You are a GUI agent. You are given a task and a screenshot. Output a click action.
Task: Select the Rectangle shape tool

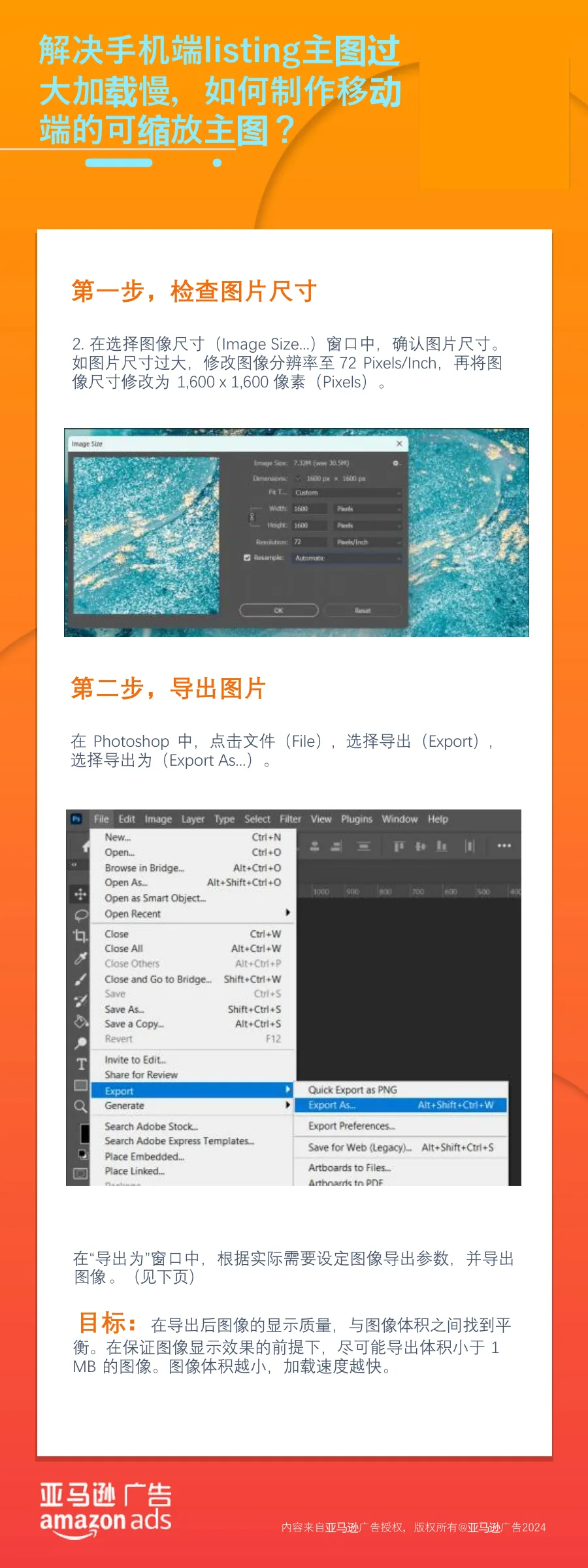(x=80, y=1085)
